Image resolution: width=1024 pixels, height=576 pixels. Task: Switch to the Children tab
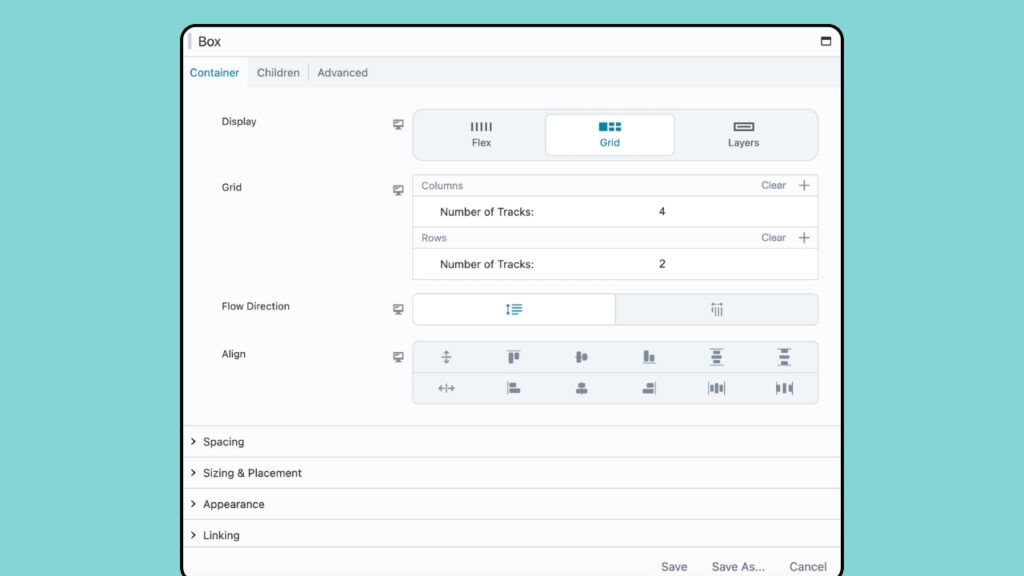278,72
